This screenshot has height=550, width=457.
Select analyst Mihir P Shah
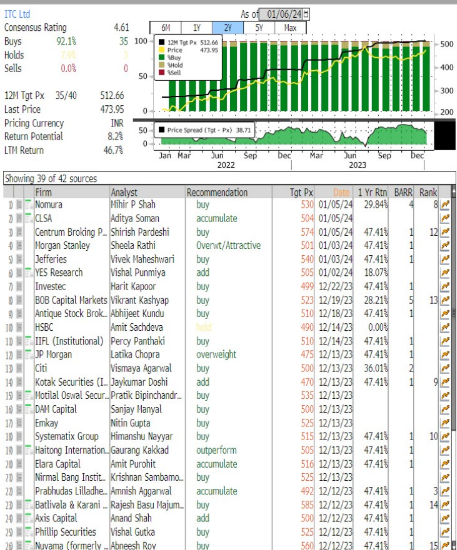coord(133,204)
